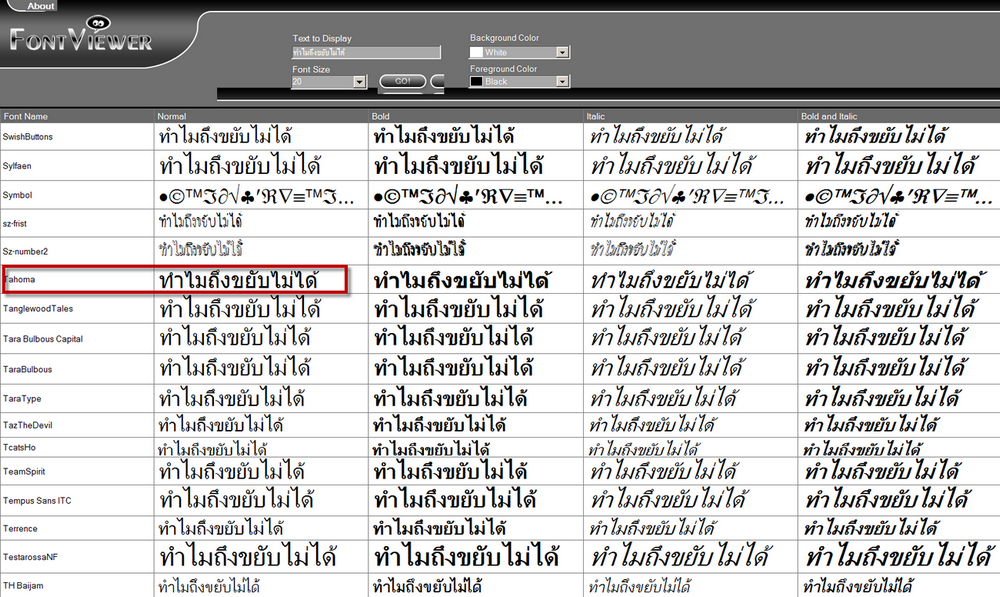Click TanglewoodTales Italic sample text
This screenshot has height=597, width=1000.
tap(673, 309)
